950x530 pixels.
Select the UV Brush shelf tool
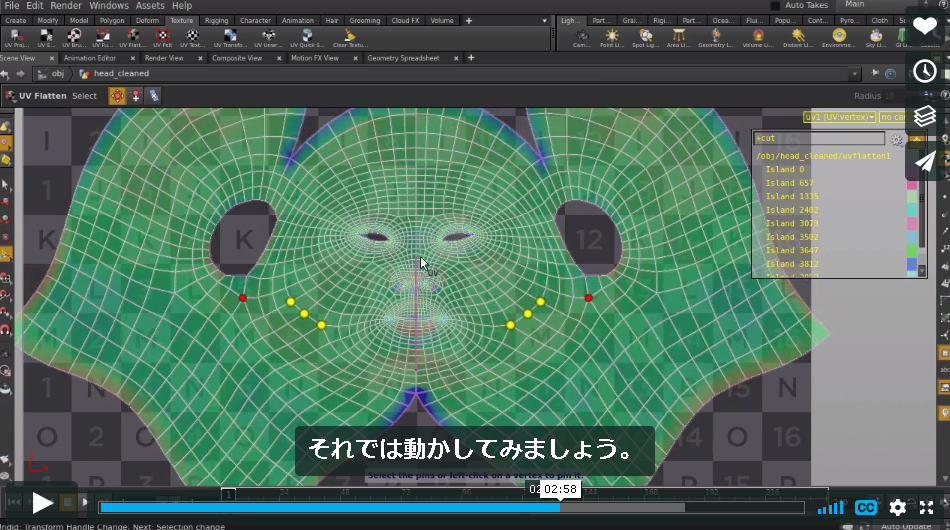pos(74,38)
